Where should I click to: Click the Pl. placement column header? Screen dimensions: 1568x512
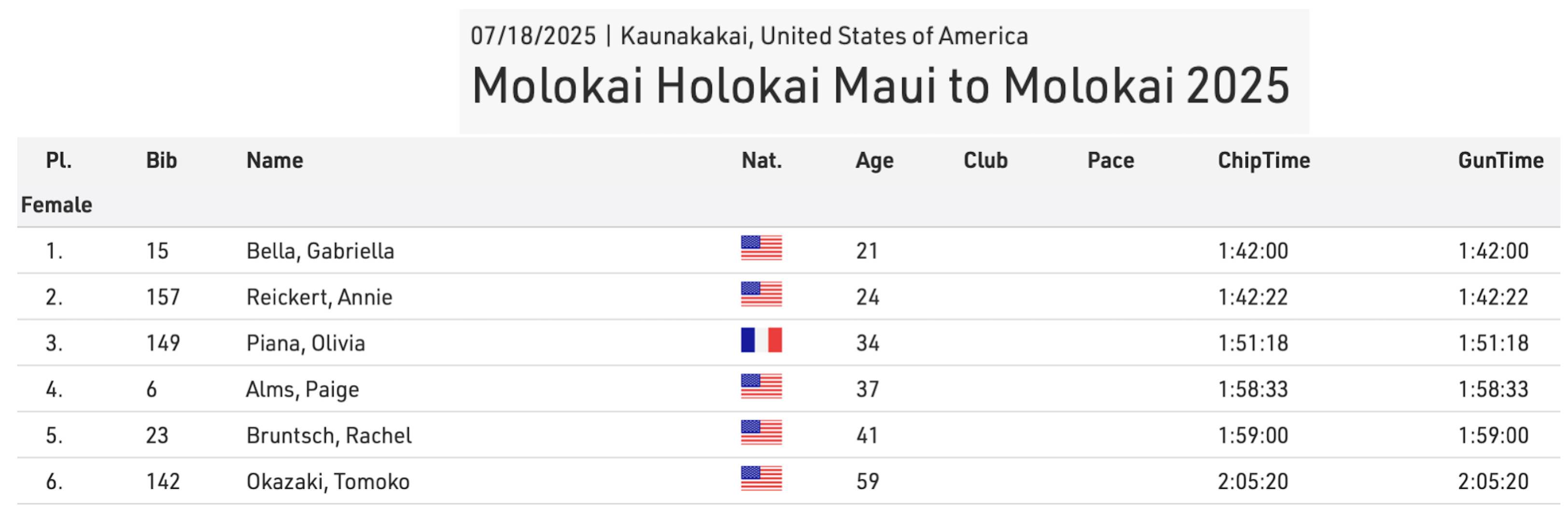tap(58, 161)
